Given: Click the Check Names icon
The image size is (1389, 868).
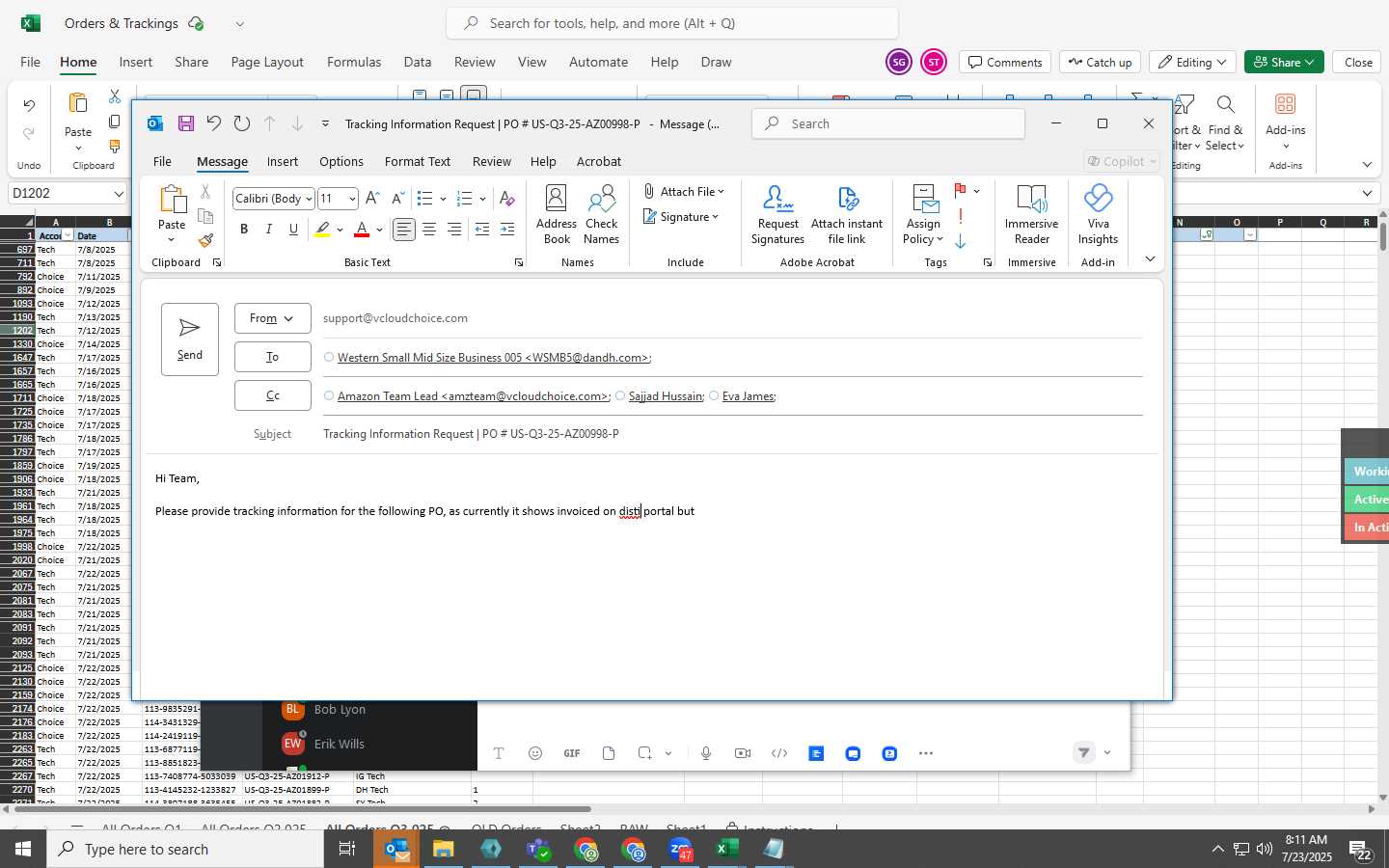Looking at the screenshot, I should [x=601, y=214].
